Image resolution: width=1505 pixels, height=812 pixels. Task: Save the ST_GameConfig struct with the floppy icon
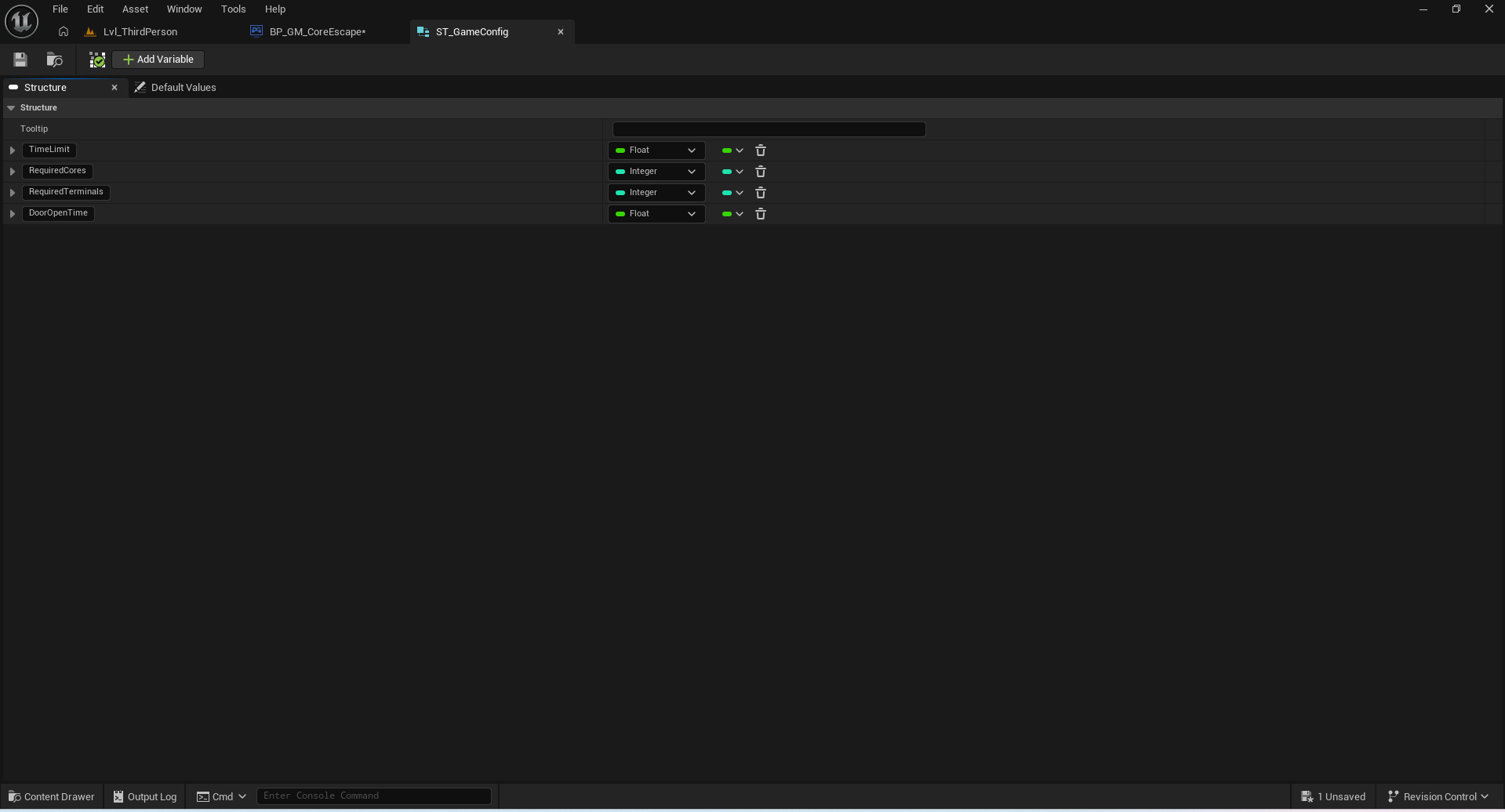point(20,60)
